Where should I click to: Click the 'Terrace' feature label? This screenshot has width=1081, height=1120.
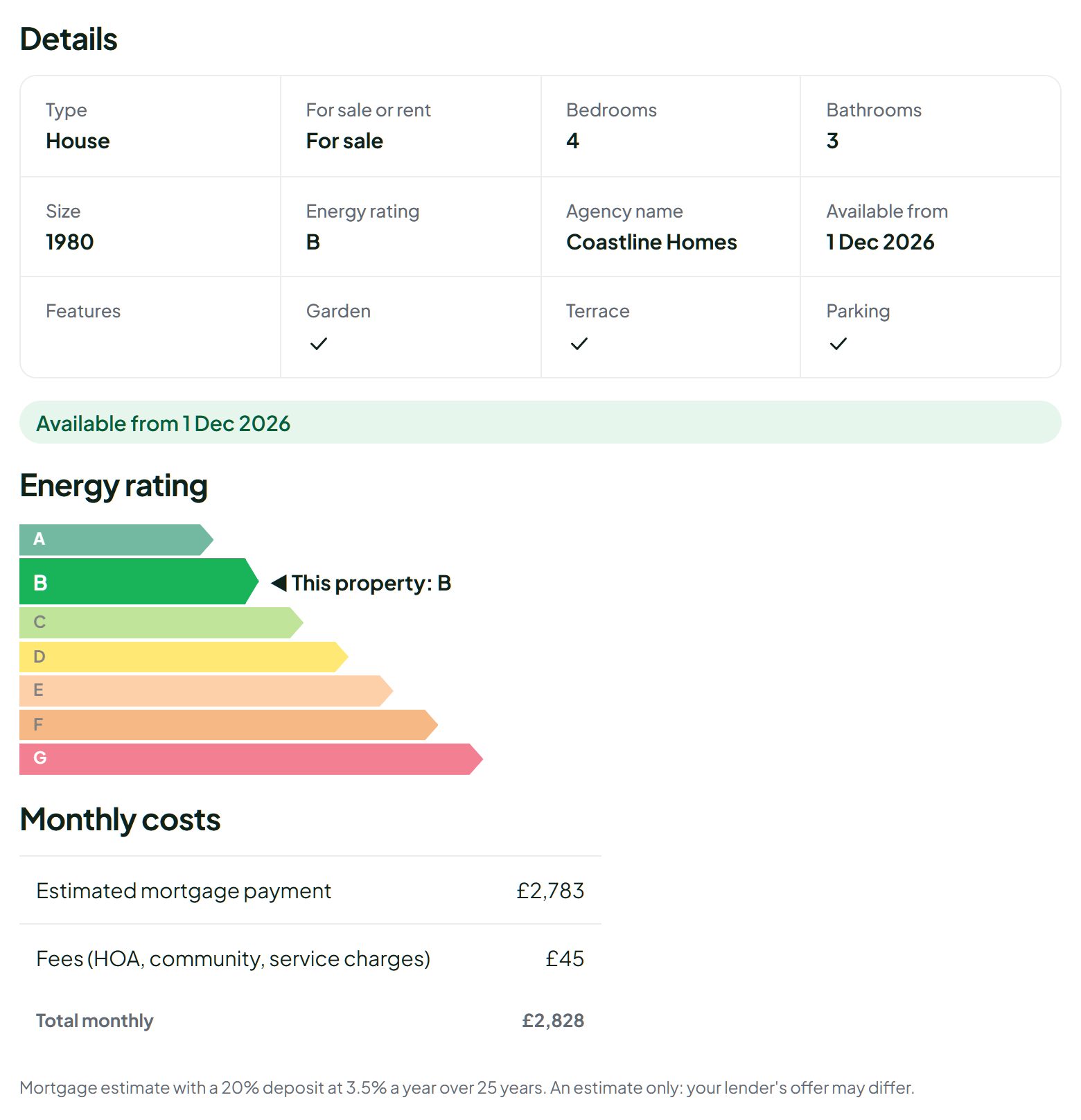(597, 311)
